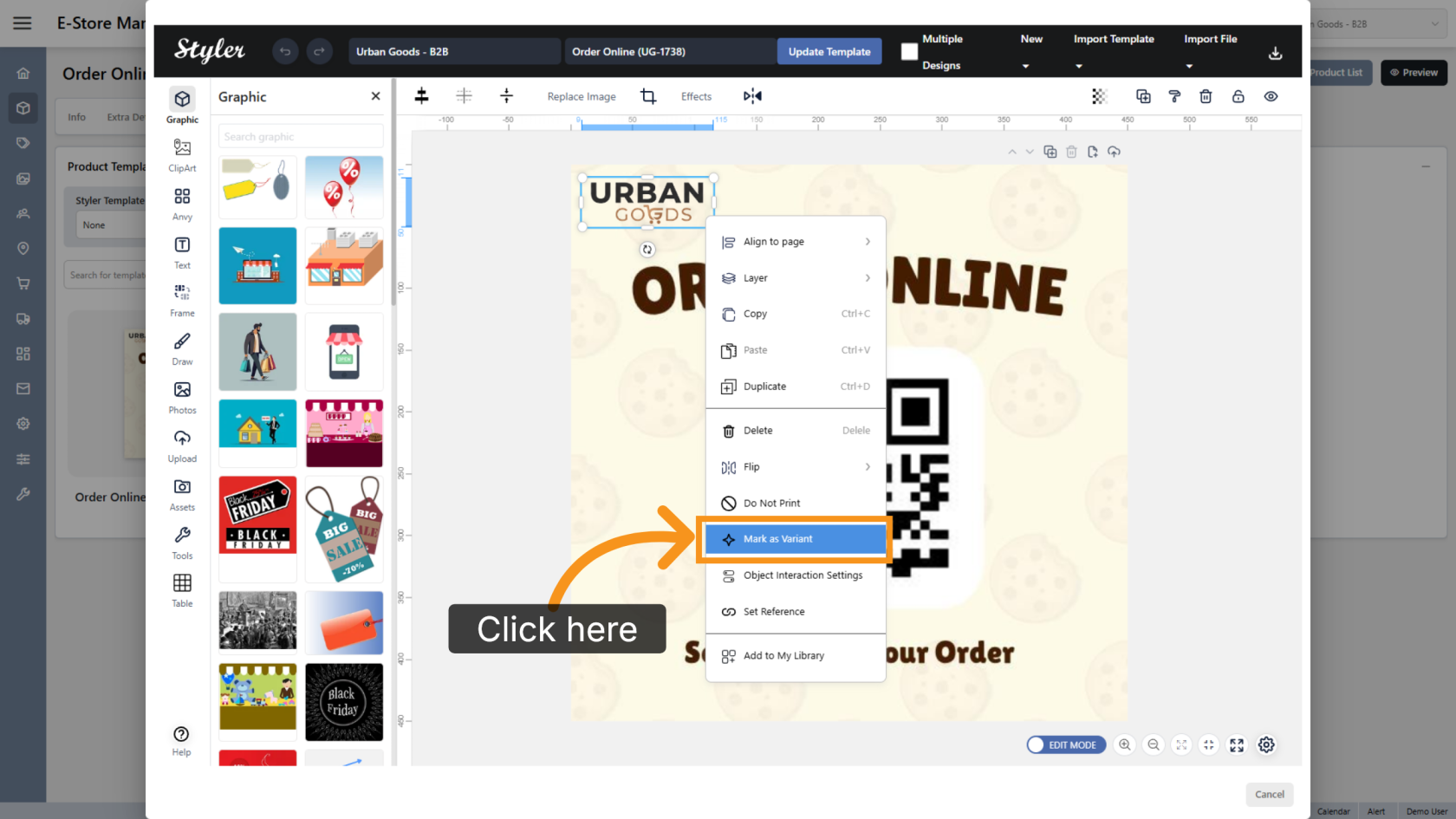The width and height of the screenshot is (1456, 819).
Task: Open Effects in the toolbar
Action: coord(696,96)
